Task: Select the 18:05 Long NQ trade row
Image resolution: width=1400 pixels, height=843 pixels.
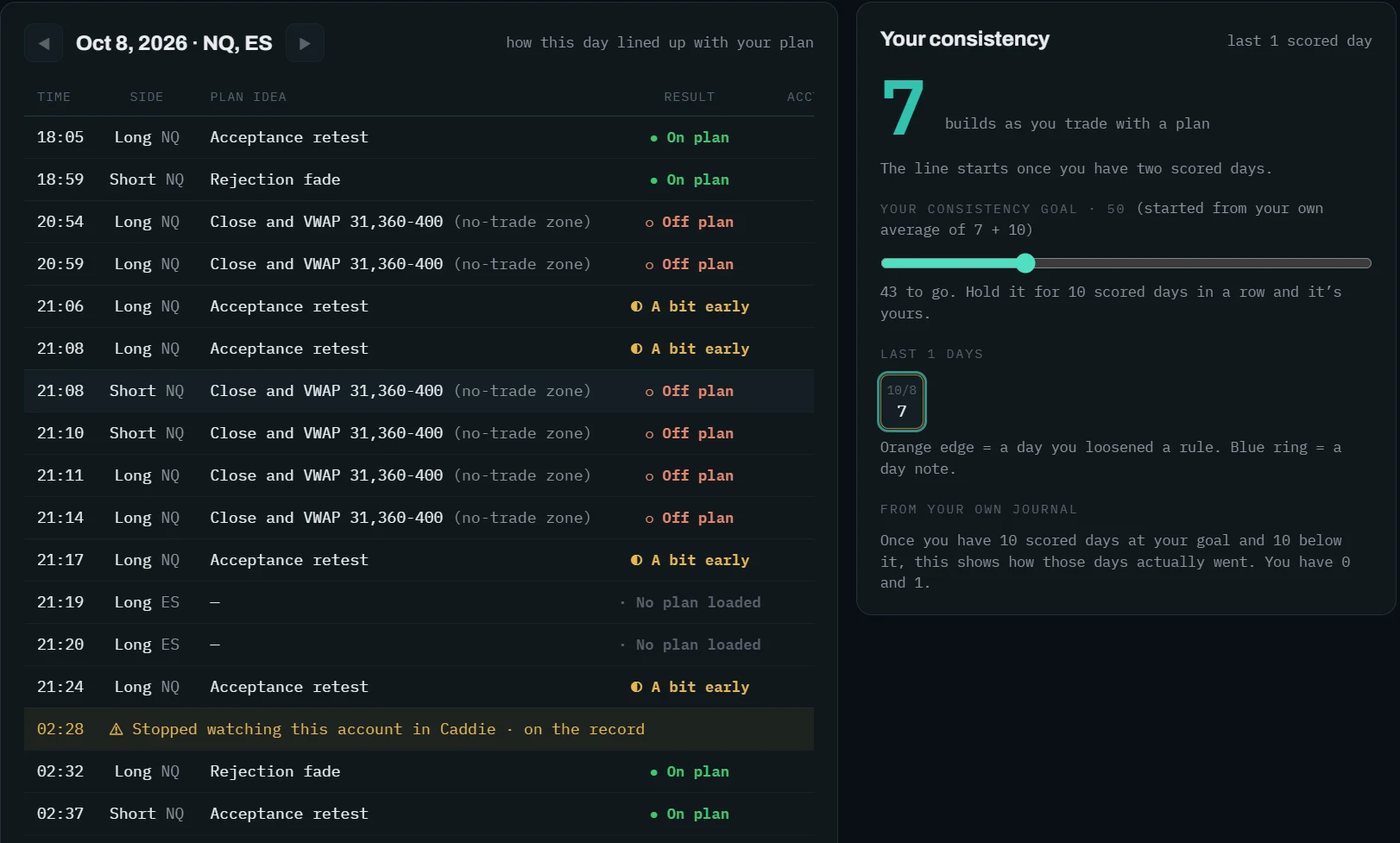Action: point(419,137)
